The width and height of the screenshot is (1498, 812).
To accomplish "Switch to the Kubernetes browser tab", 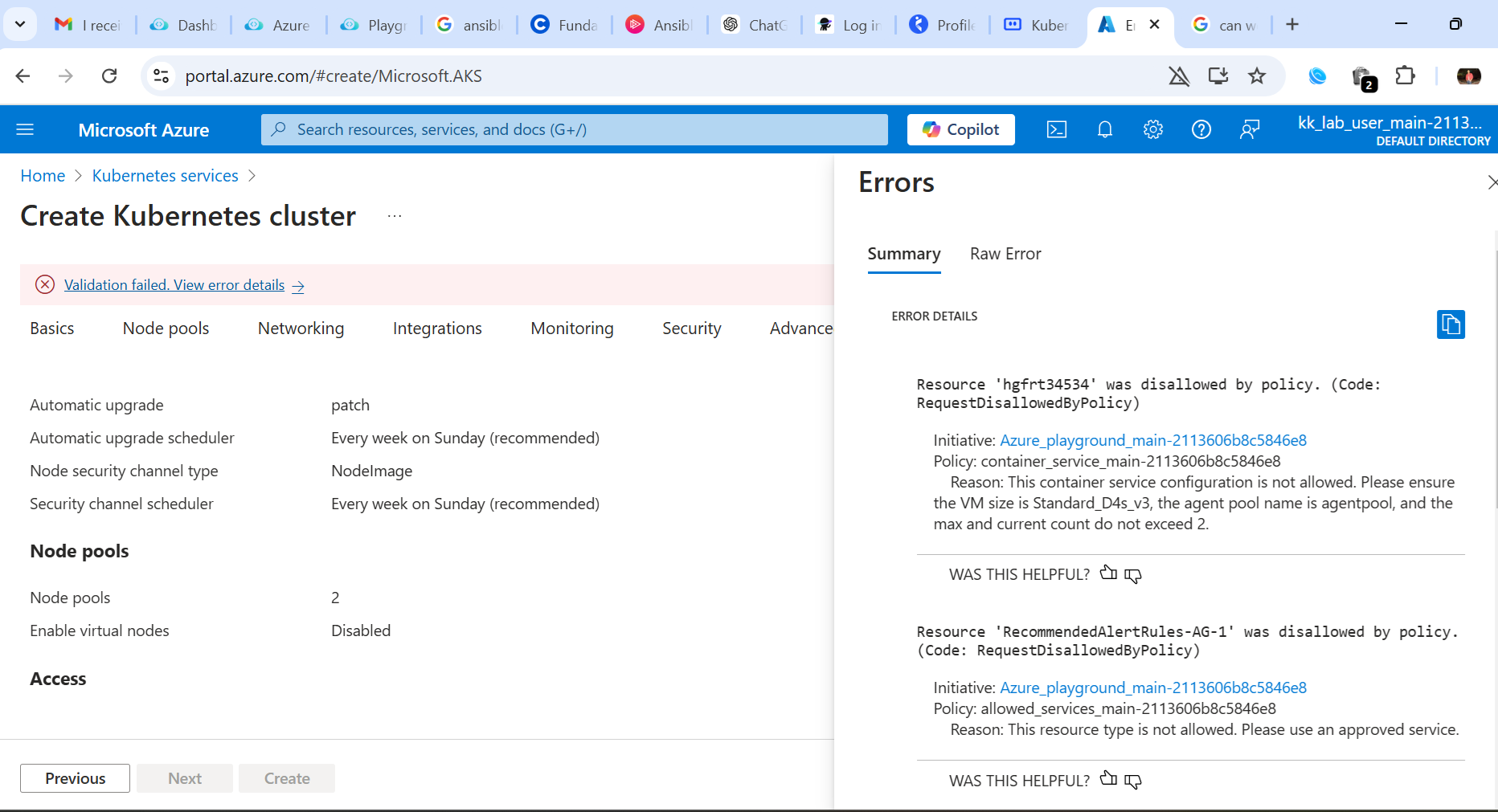I will pyautogui.click(x=1037, y=25).
